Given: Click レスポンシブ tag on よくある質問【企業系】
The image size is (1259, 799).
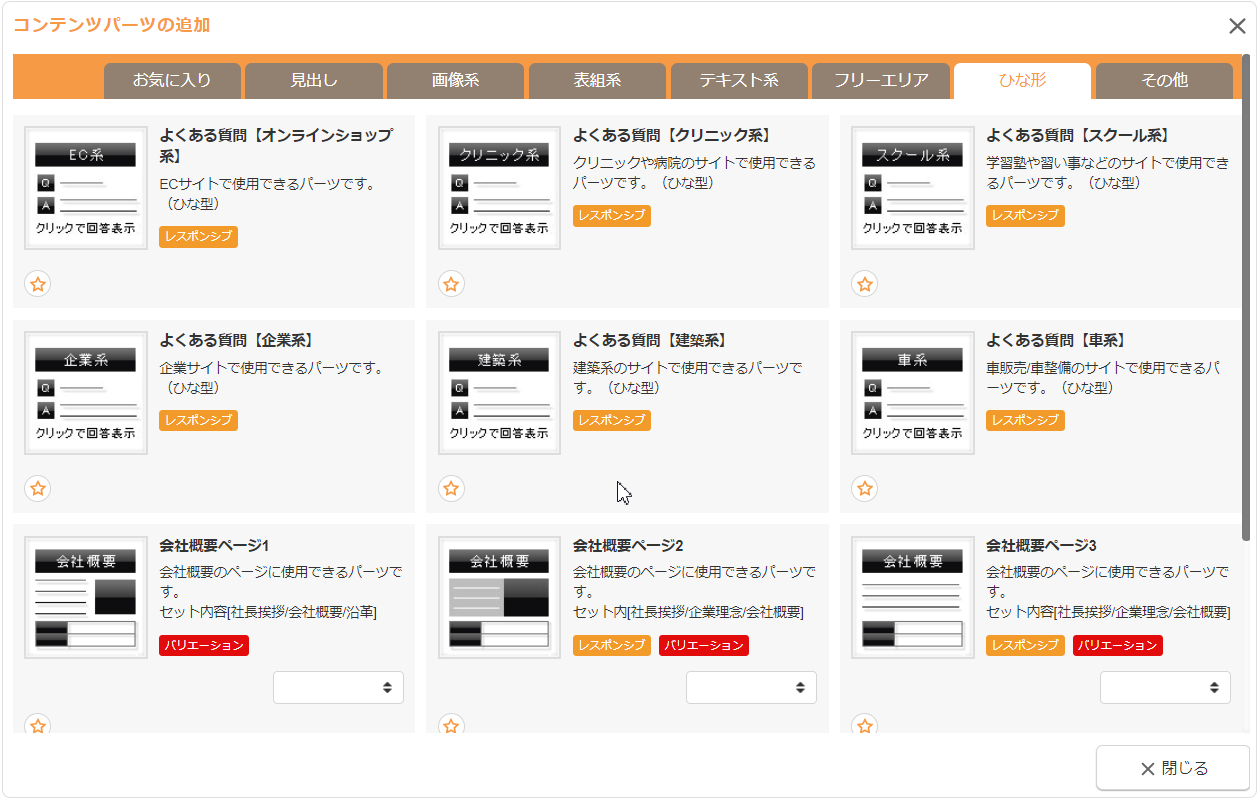Looking at the screenshot, I should pos(198,421).
